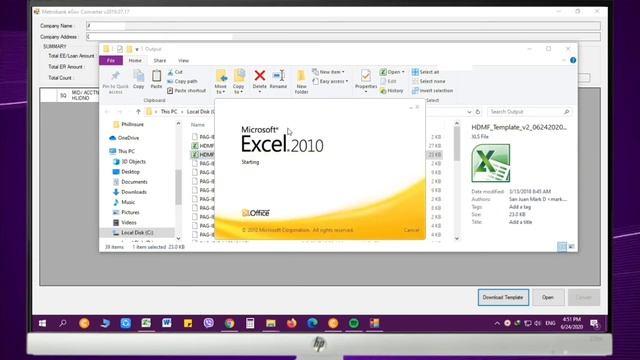
Task: Open the Calculator from the taskbar
Action: [250, 323]
